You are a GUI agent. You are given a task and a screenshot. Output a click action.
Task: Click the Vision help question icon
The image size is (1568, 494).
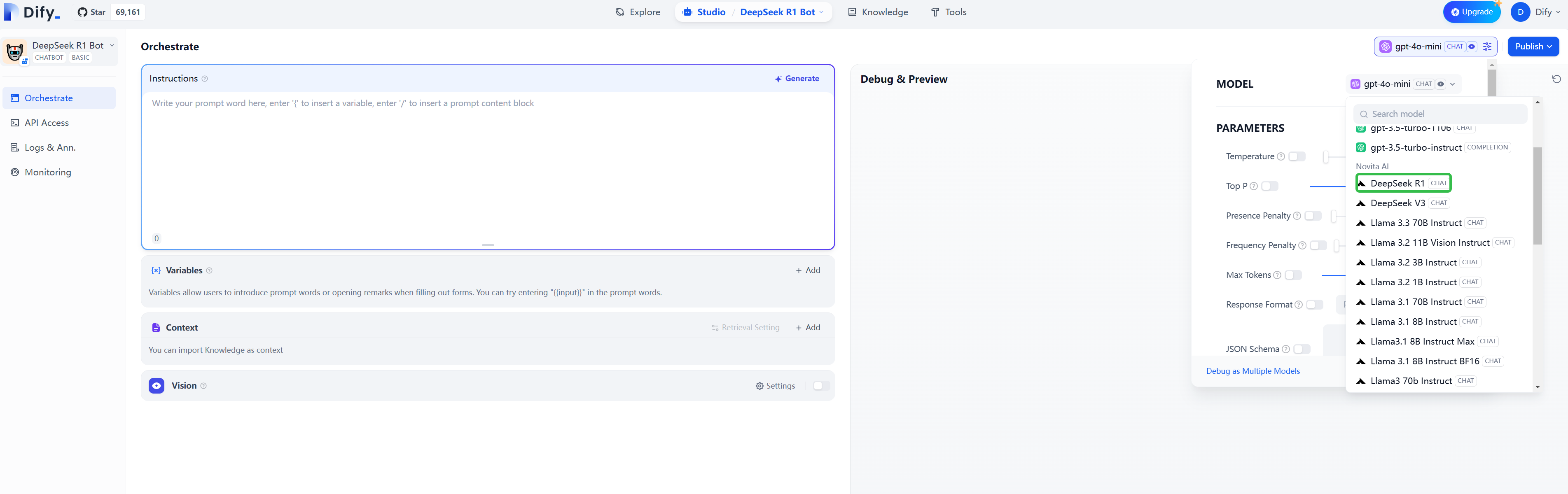(203, 386)
